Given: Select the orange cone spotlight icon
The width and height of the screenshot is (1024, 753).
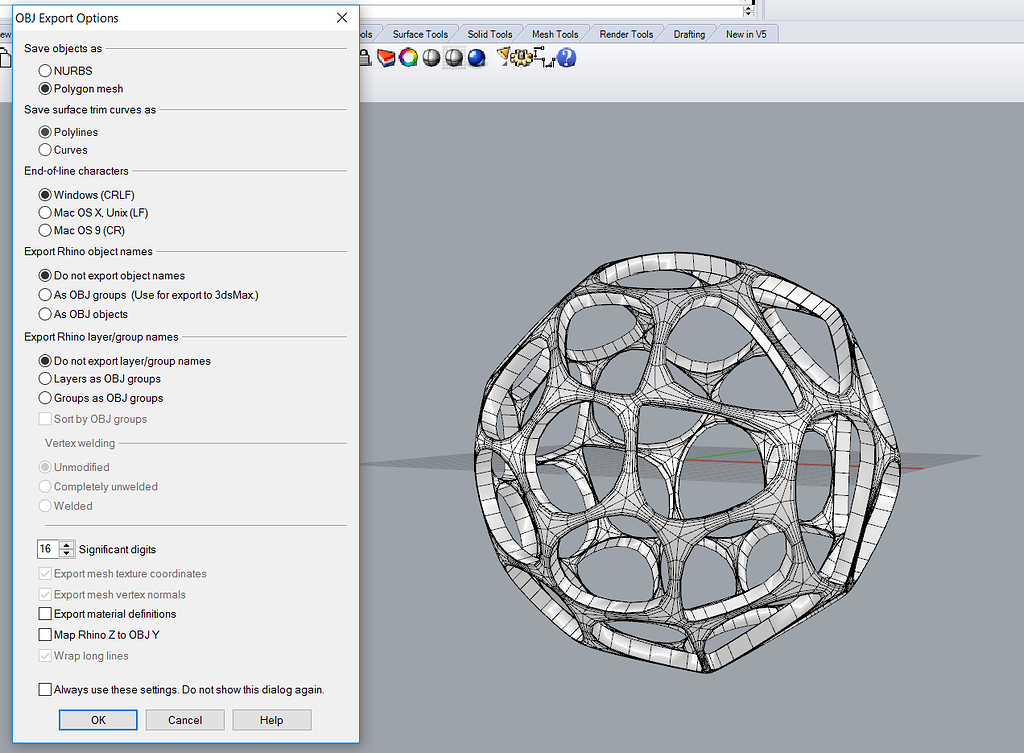Looking at the screenshot, I should click(503, 57).
